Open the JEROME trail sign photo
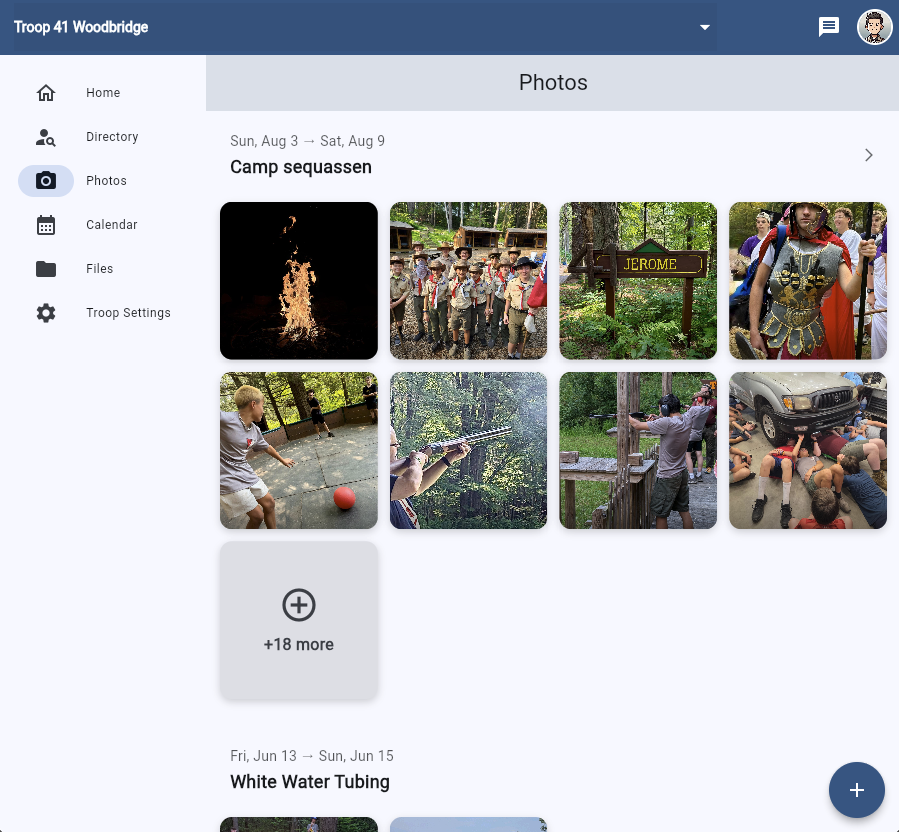 click(638, 280)
